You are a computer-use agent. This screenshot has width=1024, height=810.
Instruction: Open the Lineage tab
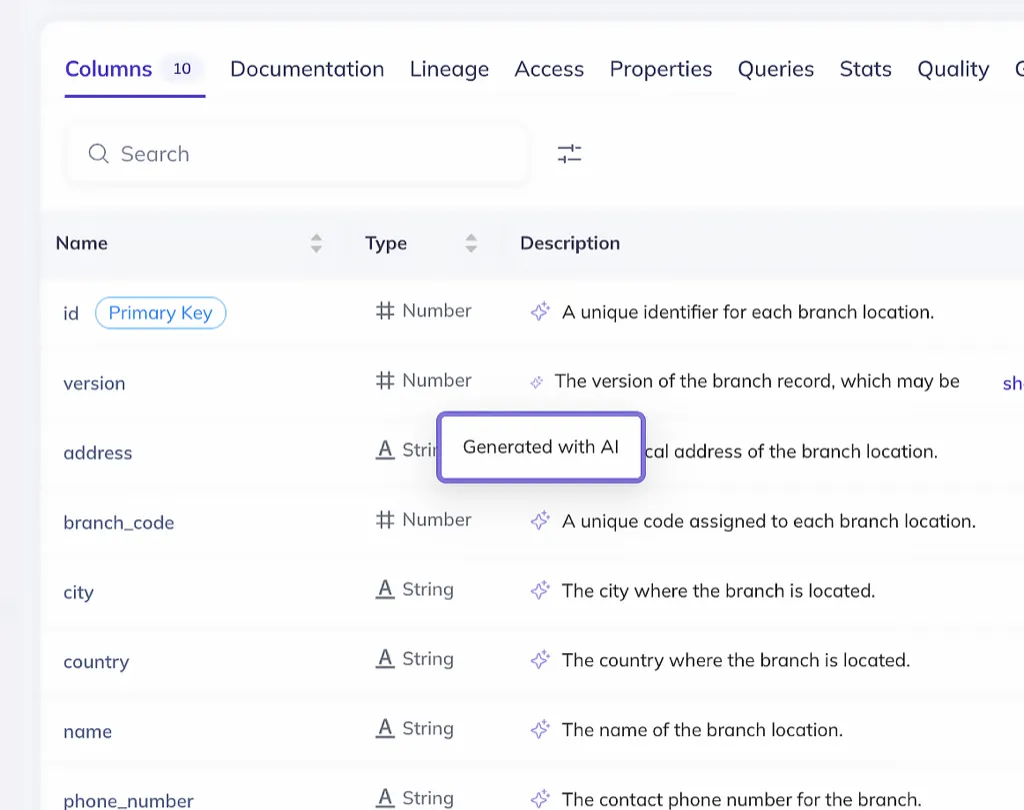pyautogui.click(x=449, y=69)
